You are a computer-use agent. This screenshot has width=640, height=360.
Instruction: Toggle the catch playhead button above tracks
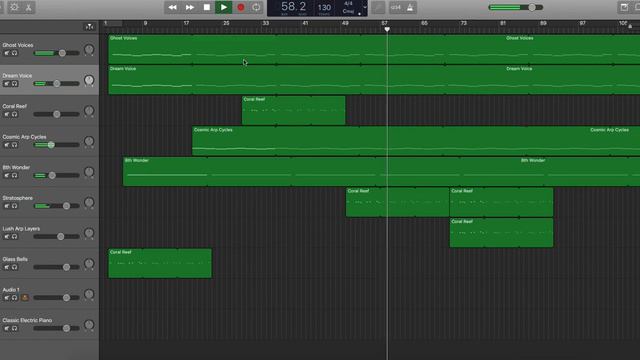[x=89, y=27]
